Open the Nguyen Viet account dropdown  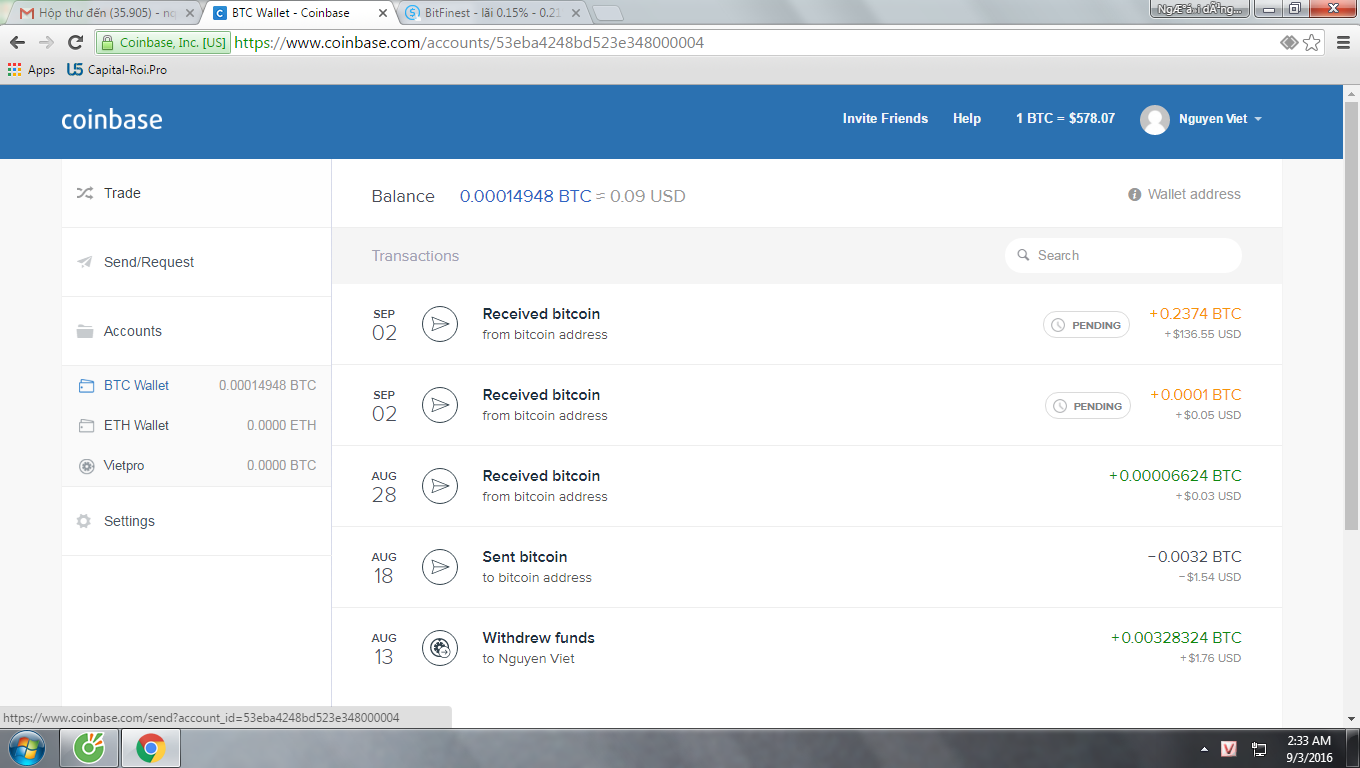point(1220,119)
